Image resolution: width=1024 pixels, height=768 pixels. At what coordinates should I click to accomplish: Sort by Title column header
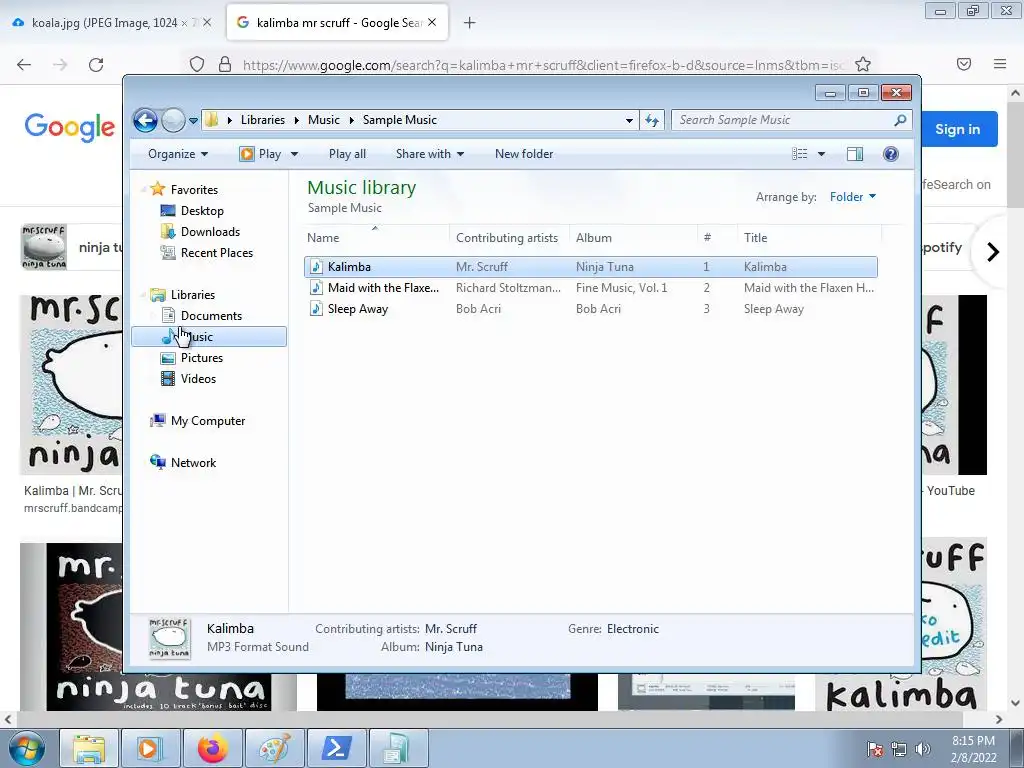(809, 238)
